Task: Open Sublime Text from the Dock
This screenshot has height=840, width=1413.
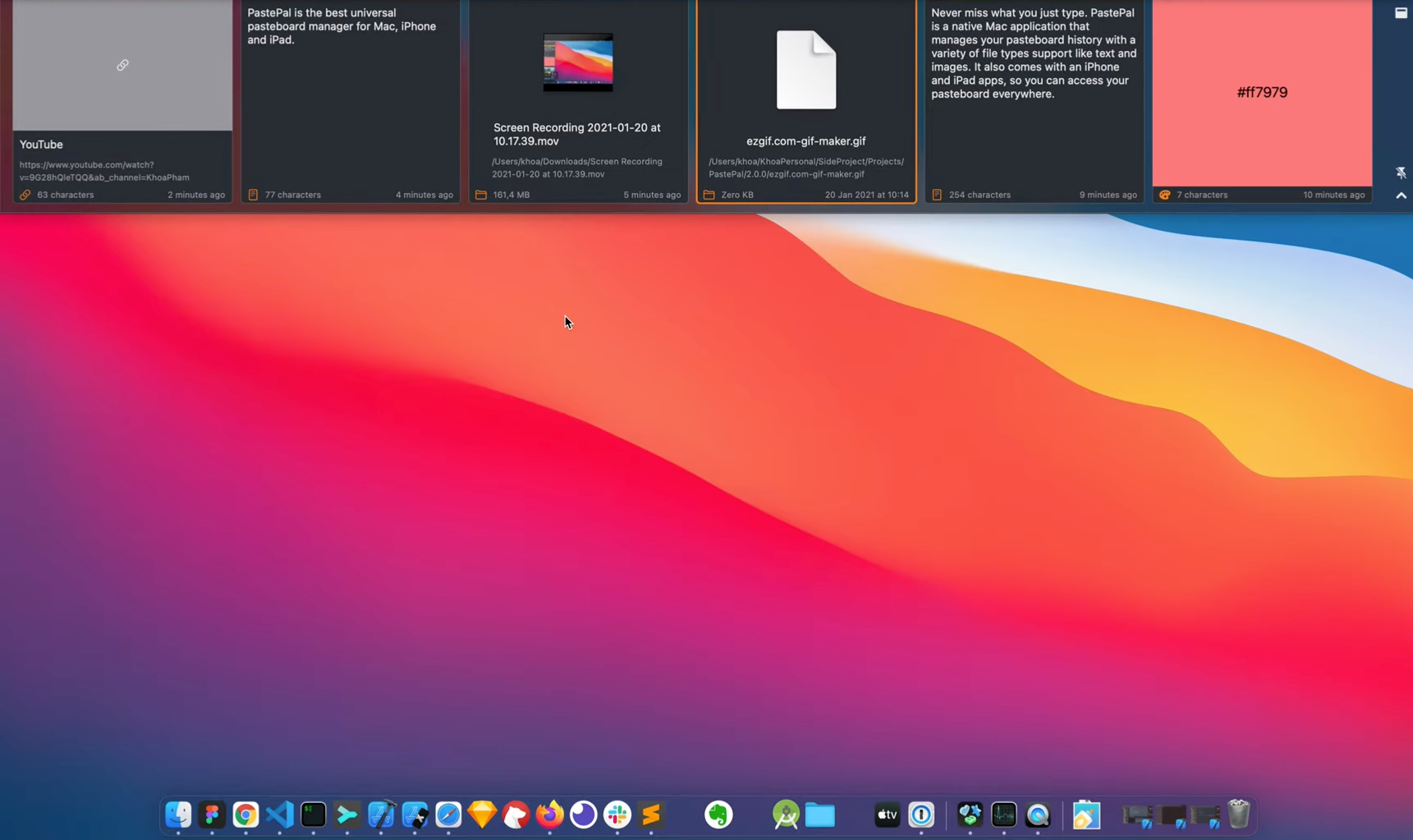Action: 651,815
